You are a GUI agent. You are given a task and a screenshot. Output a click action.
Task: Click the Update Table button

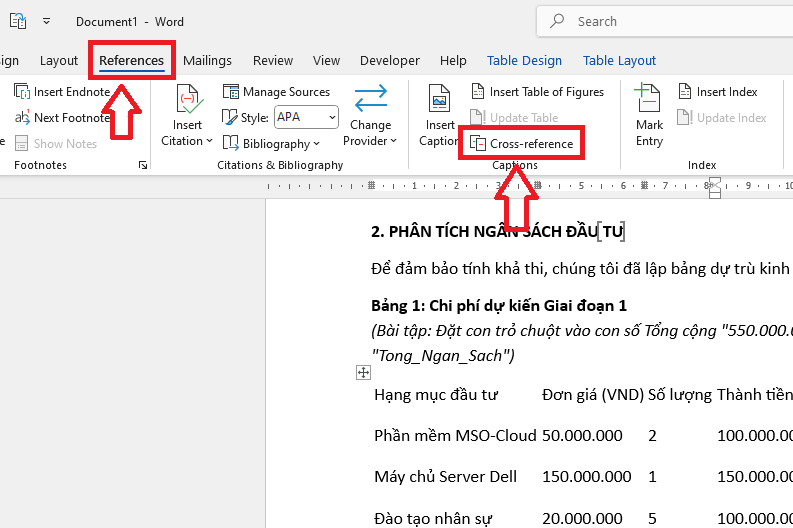[x=514, y=117]
